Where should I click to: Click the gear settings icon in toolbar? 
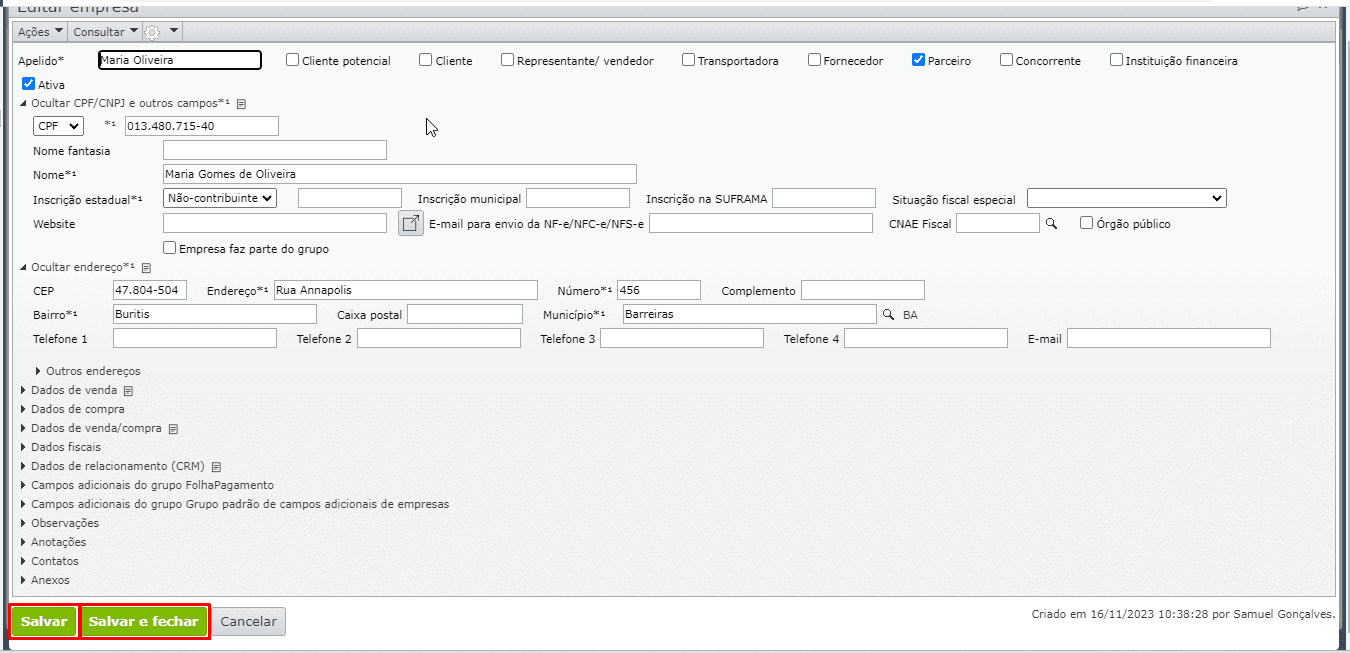click(x=153, y=32)
